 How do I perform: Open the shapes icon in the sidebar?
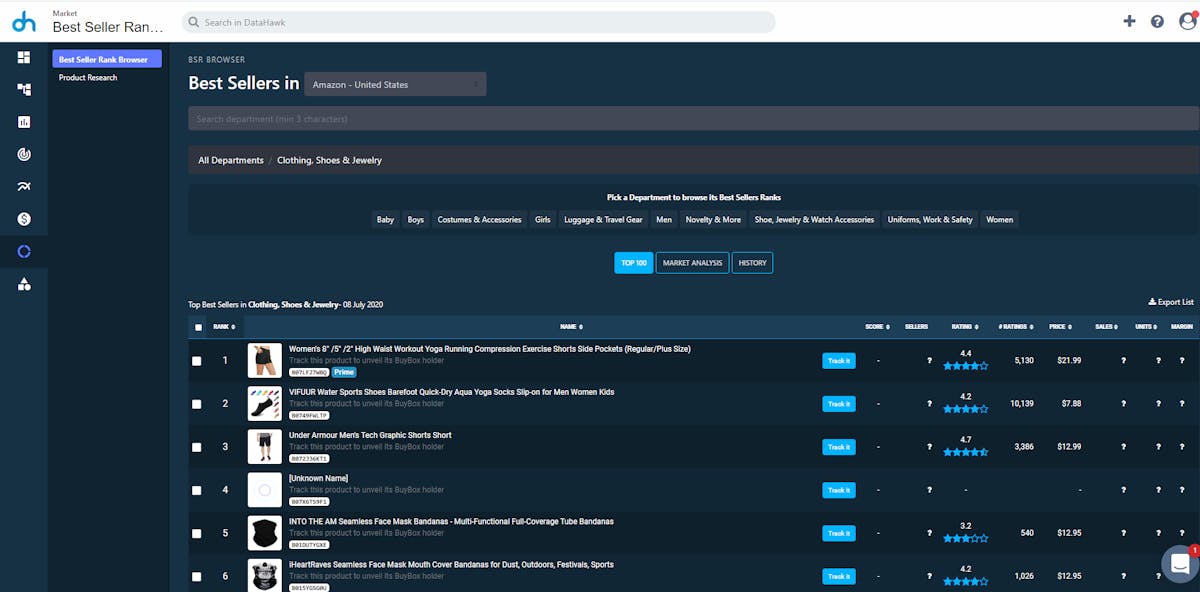click(24, 285)
